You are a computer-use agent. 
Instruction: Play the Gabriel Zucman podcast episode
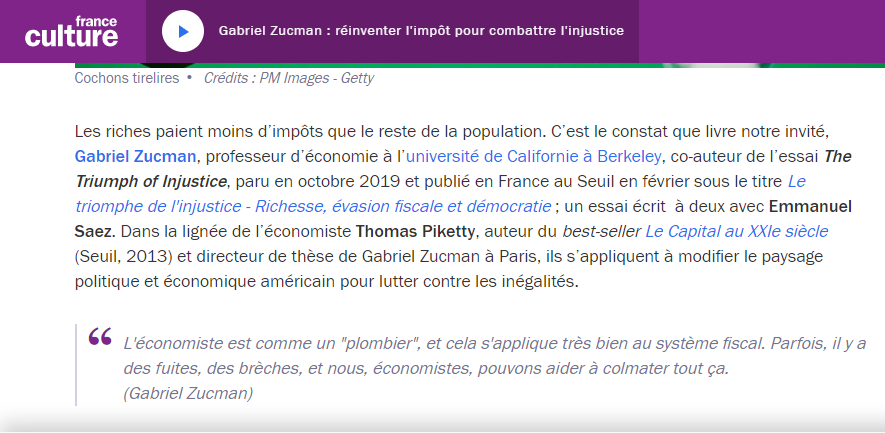183,31
